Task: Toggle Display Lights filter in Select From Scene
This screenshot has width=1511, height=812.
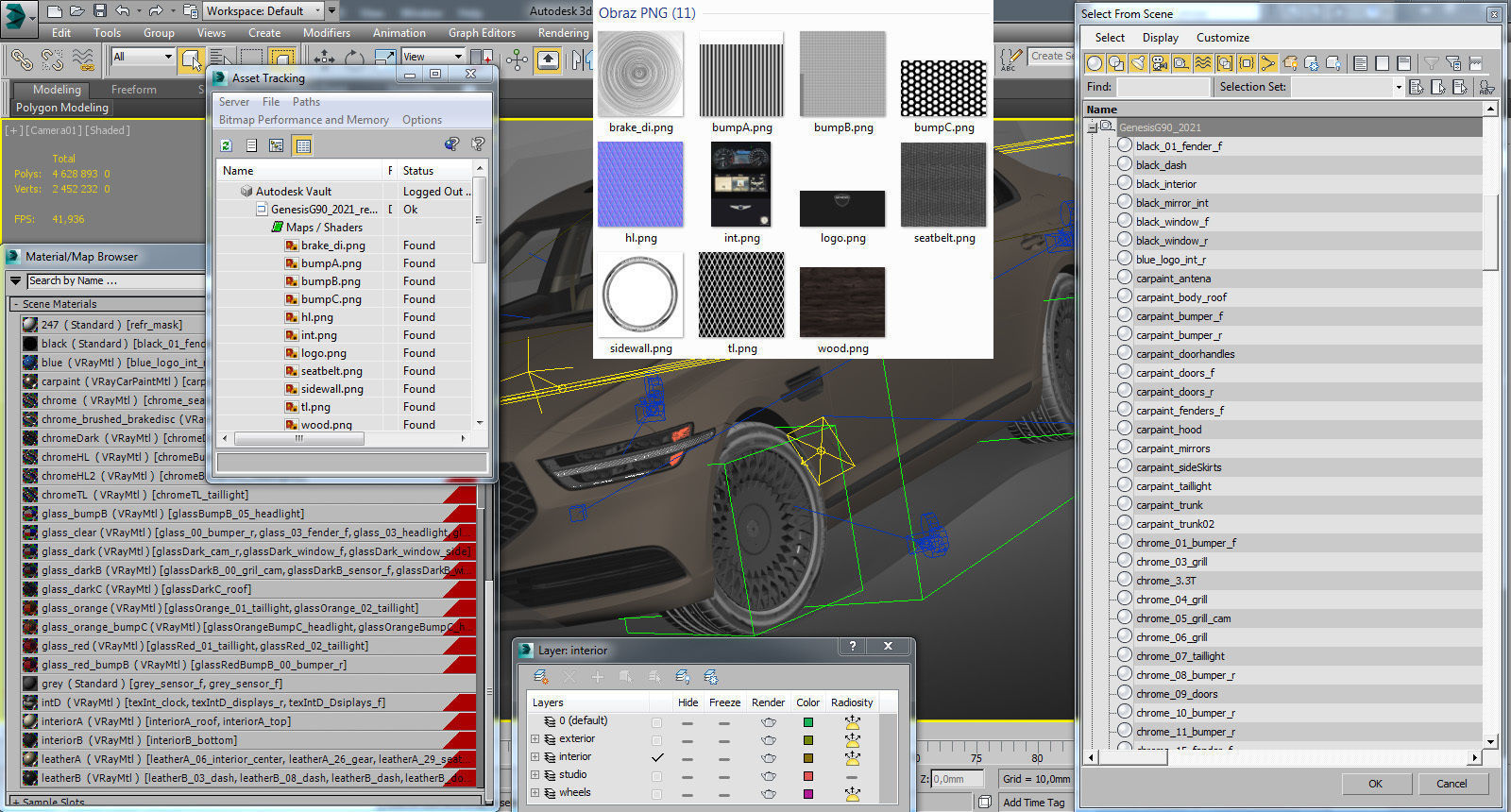Action: coord(1138,63)
